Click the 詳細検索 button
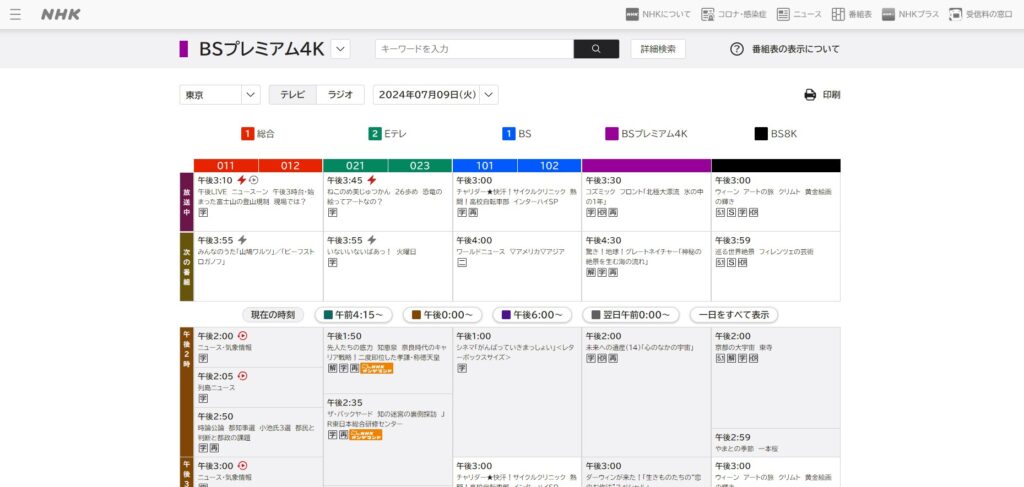The height and width of the screenshot is (487, 1024). pyautogui.click(x=658, y=49)
